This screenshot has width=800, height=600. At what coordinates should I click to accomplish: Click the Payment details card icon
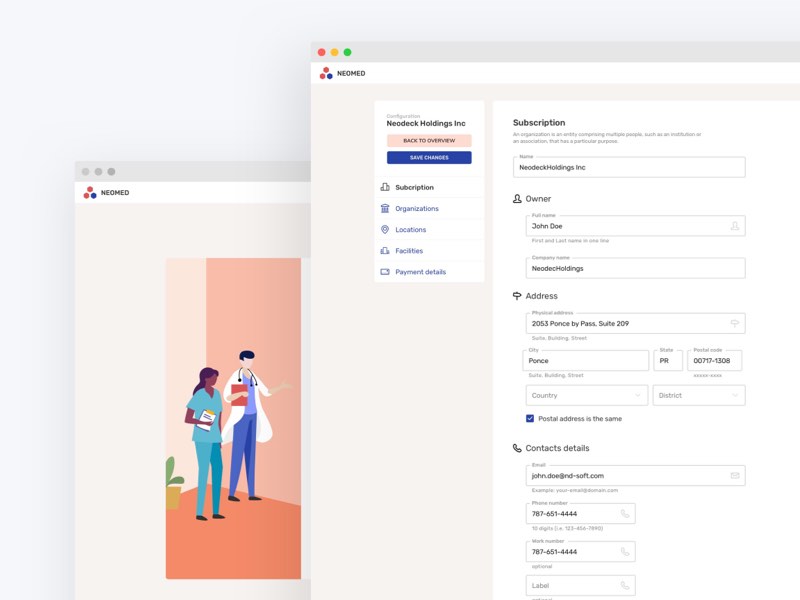pyautogui.click(x=385, y=272)
